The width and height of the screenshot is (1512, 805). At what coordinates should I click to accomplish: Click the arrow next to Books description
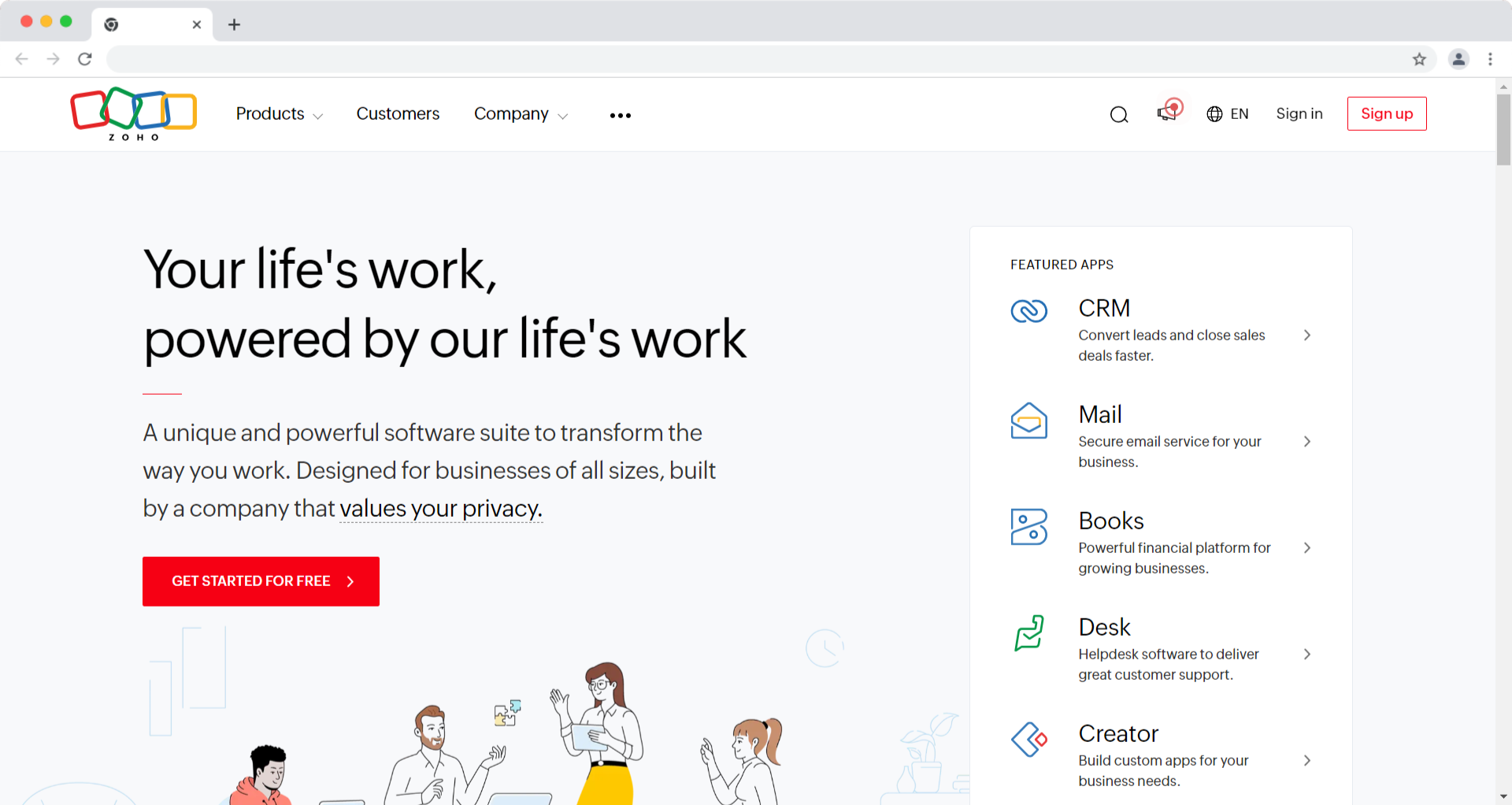pos(1307,548)
